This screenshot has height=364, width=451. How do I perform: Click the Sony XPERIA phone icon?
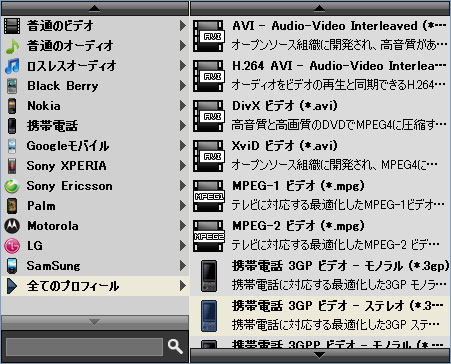pyautogui.click(x=12, y=166)
